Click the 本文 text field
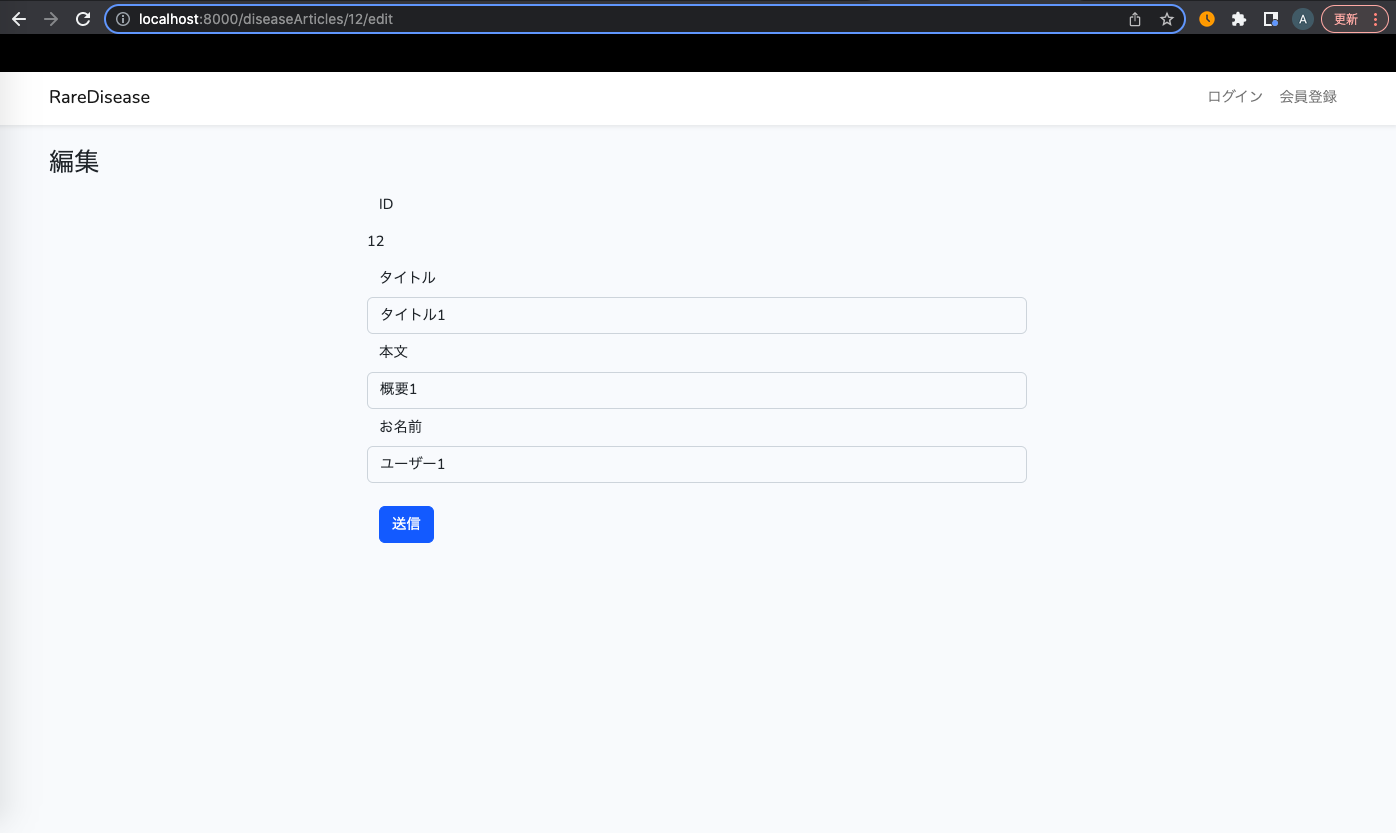Screen dimensions: 1396x833 coord(696,390)
